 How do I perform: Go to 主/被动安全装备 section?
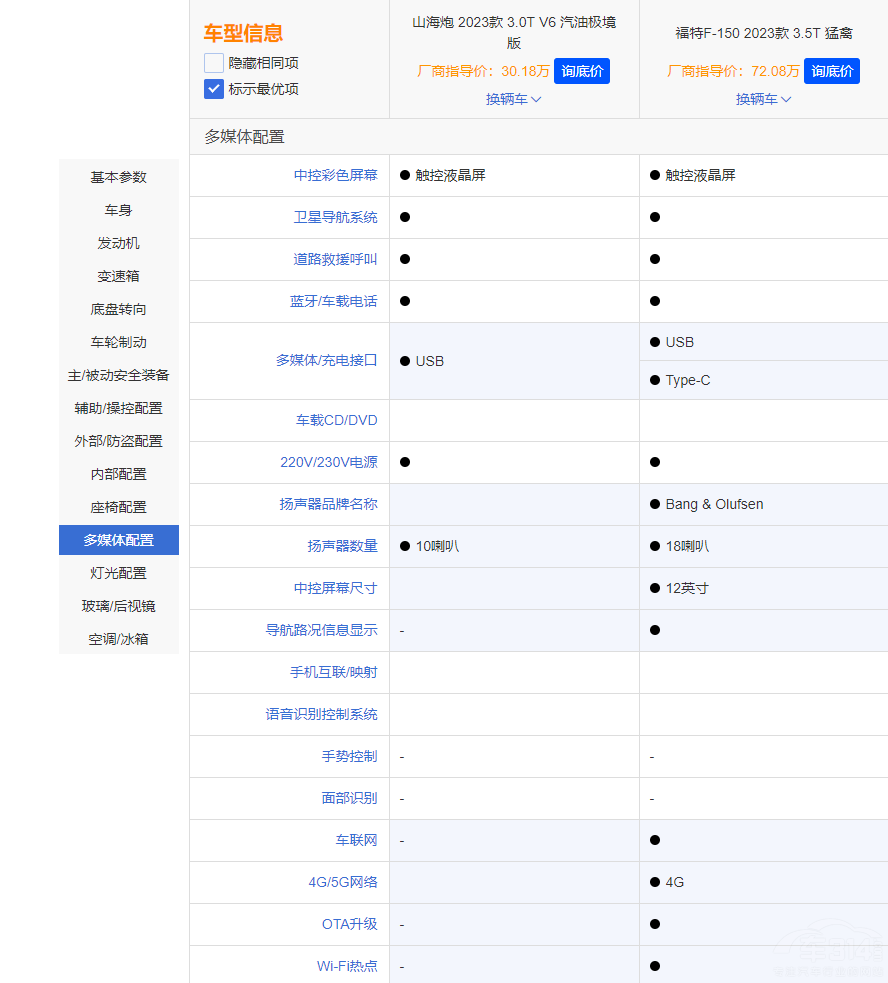coord(119,375)
